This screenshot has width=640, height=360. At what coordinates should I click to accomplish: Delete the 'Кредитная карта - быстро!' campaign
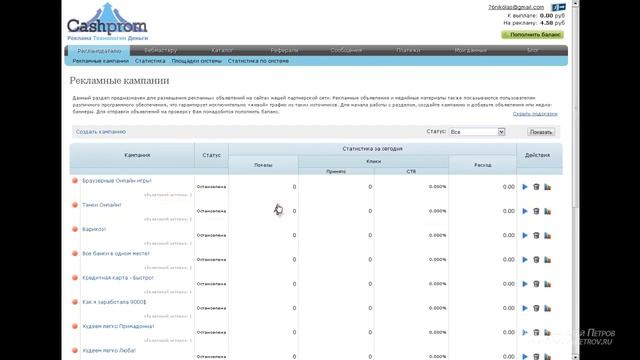[x=536, y=284]
